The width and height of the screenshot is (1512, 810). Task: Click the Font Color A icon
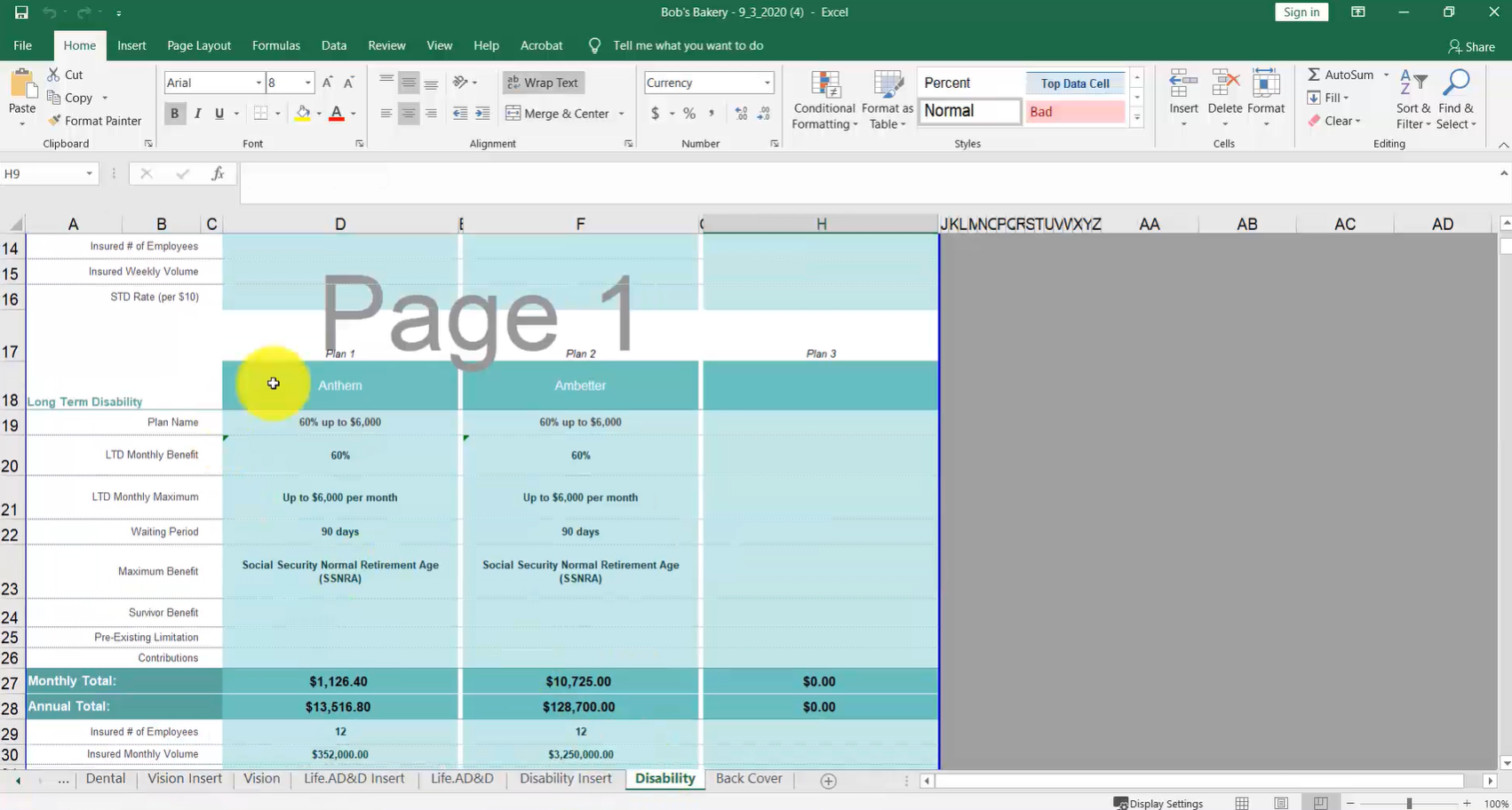tap(337, 114)
